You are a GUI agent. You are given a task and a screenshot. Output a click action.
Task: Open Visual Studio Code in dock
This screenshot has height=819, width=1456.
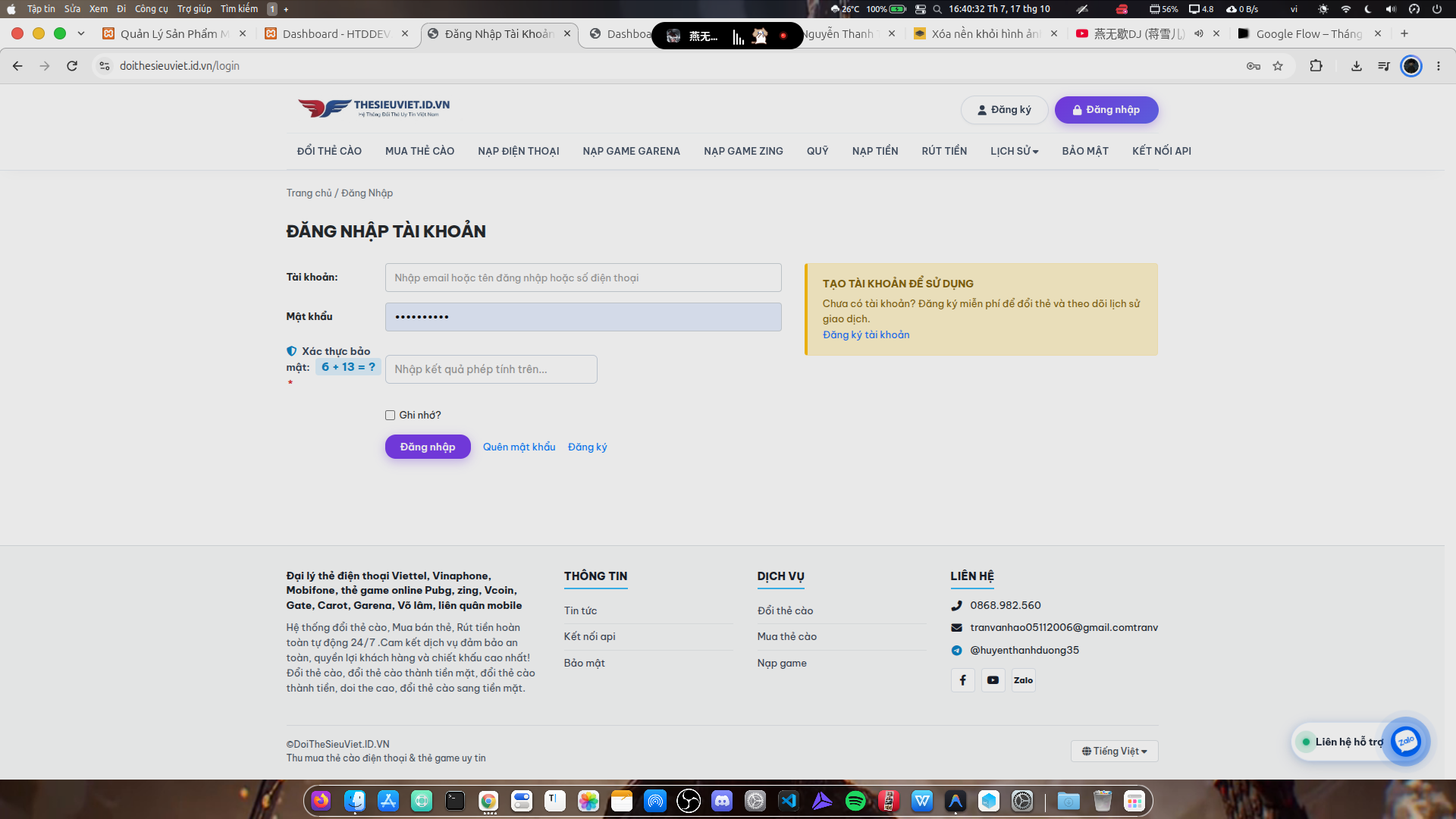tap(789, 801)
